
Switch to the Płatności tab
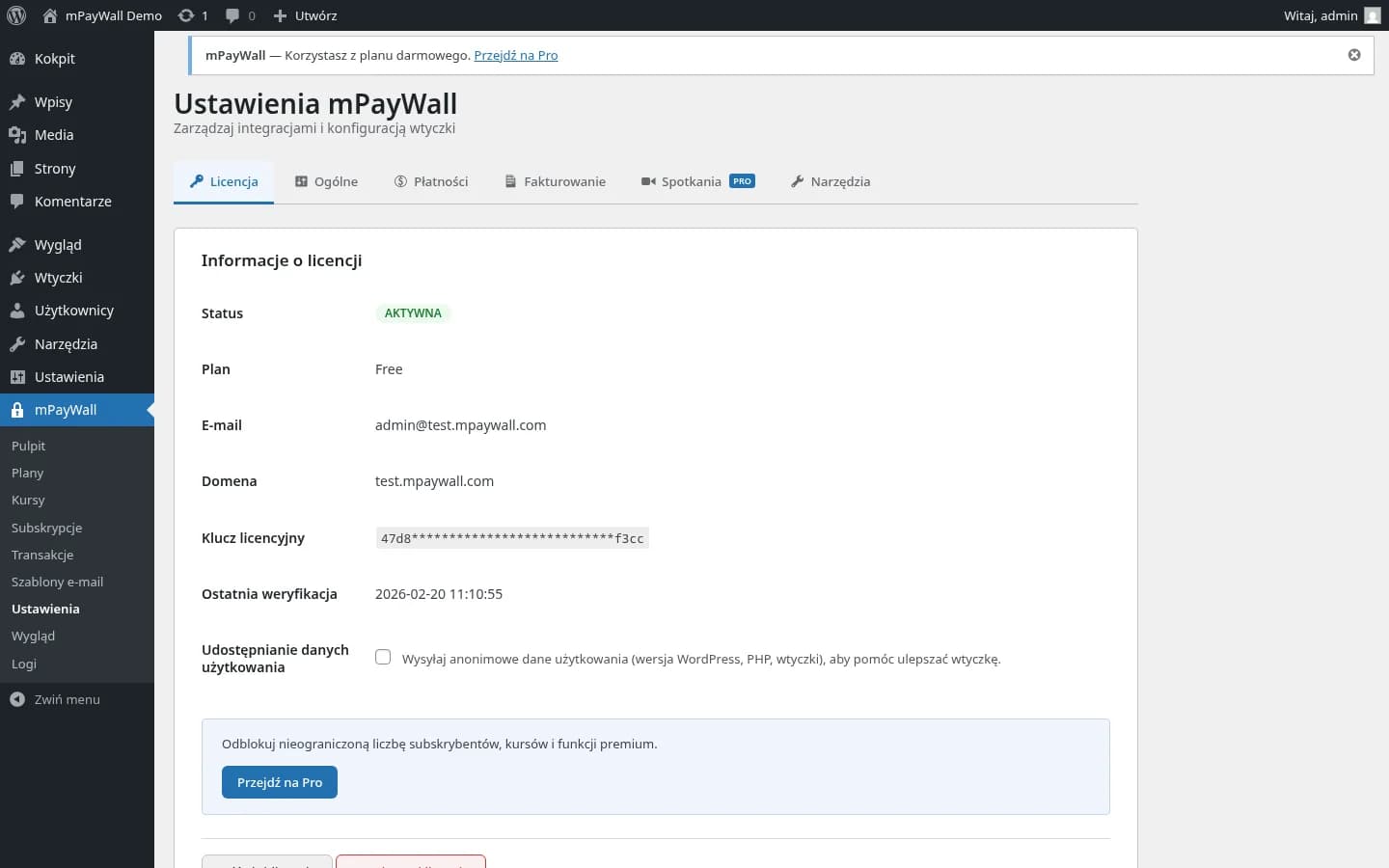(x=431, y=181)
